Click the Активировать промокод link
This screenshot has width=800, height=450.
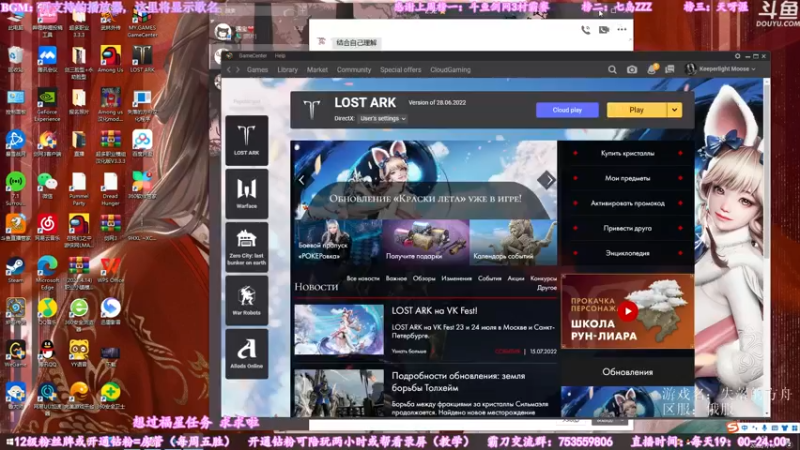627,203
